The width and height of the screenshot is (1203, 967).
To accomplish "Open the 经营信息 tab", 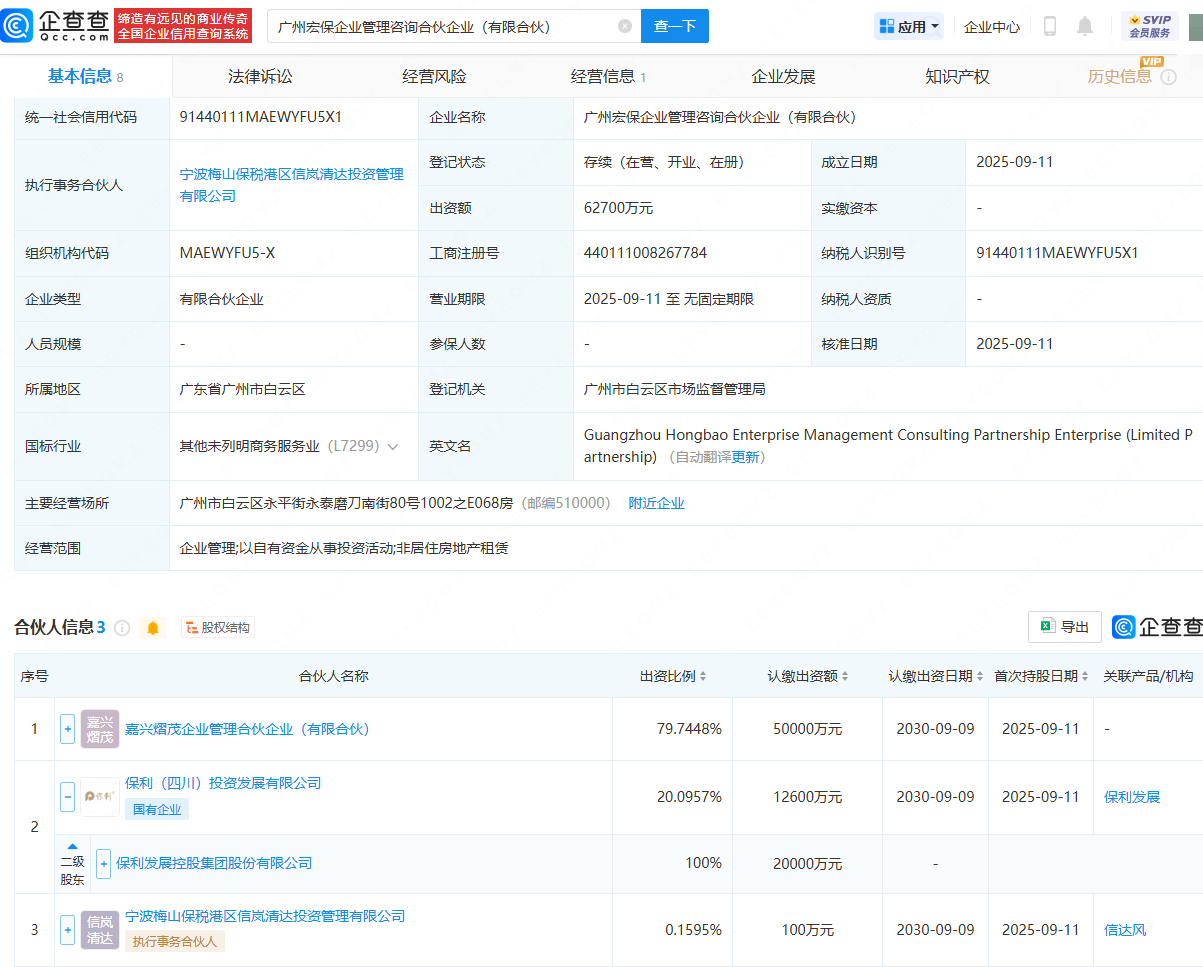I will pos(608,77).
